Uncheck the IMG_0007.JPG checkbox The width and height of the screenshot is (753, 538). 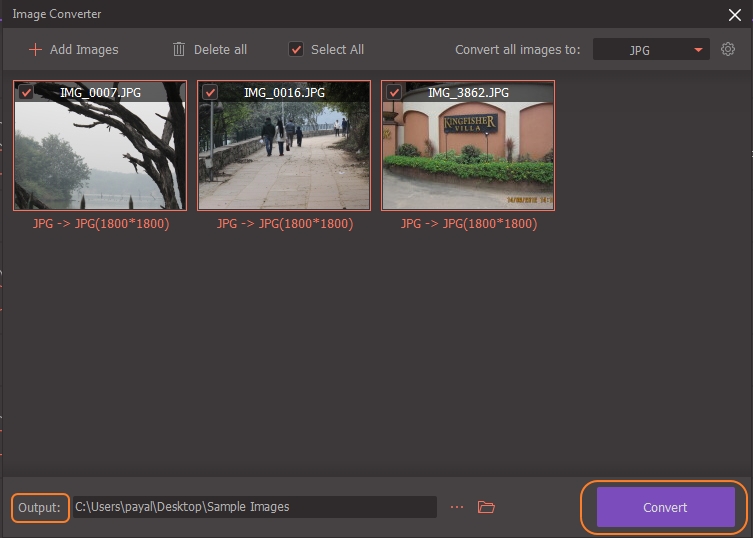click(26, 92)
